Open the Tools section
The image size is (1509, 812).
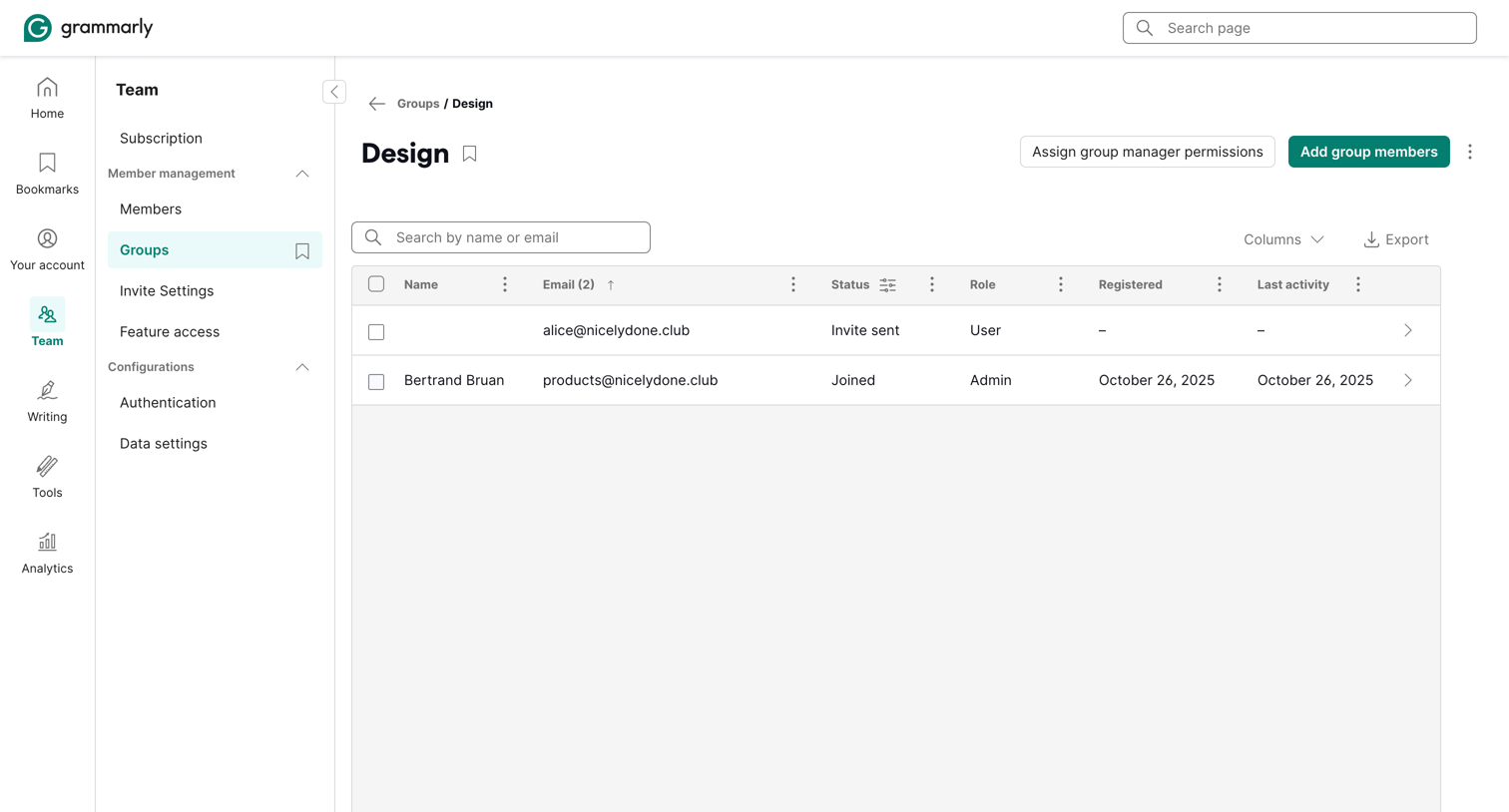point(47,478)
